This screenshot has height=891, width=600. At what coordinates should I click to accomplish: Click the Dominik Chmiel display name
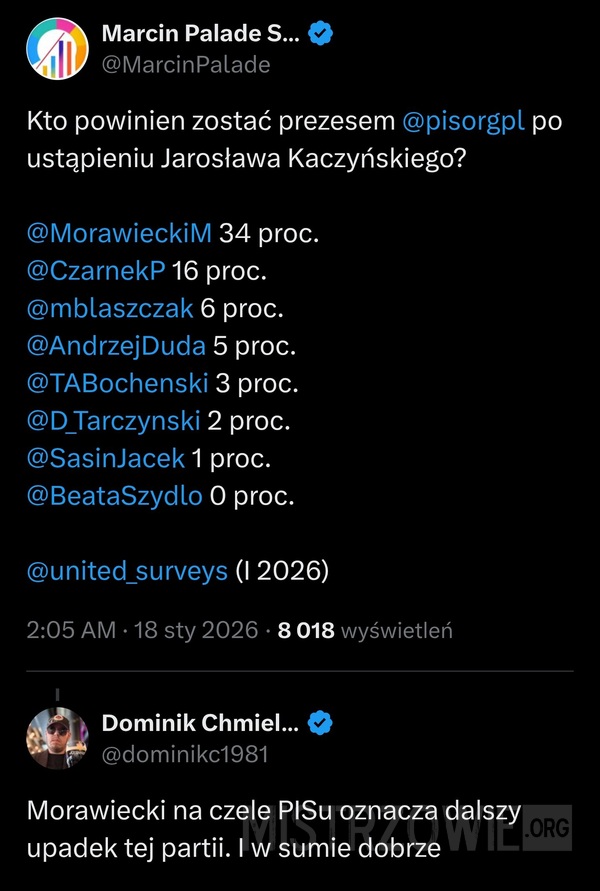(199, 722)
